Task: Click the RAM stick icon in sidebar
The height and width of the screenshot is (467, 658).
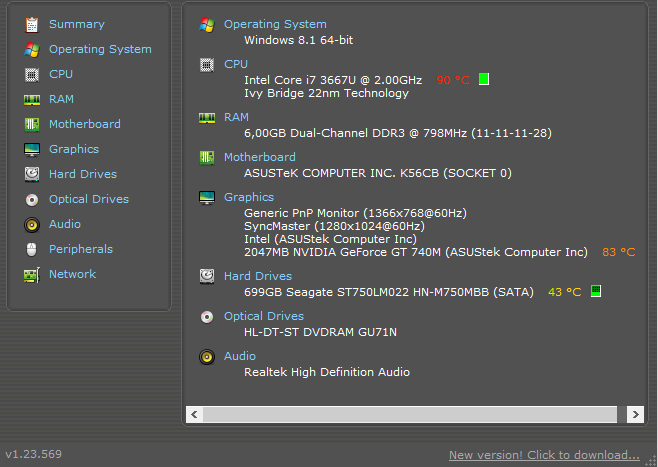Action: [32, 100]
